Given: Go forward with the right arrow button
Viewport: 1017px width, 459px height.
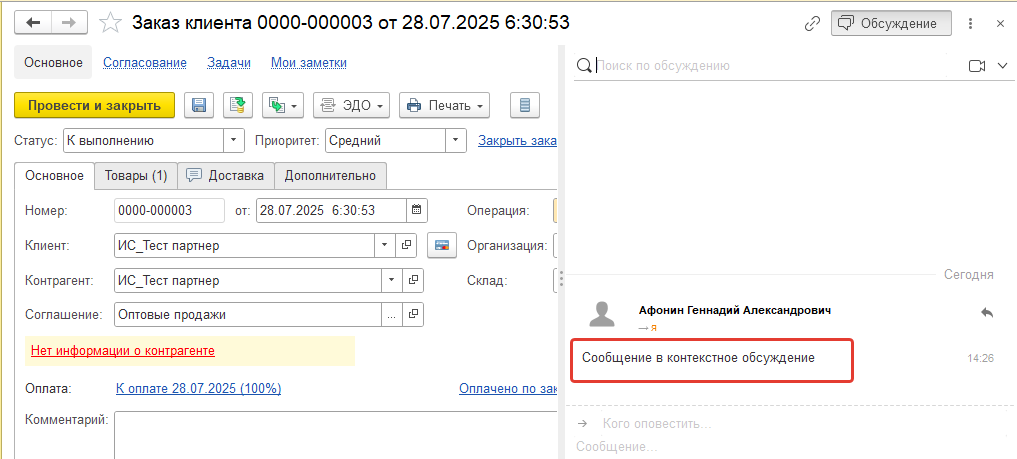Looking at the screenshot, I should (68, 23).
